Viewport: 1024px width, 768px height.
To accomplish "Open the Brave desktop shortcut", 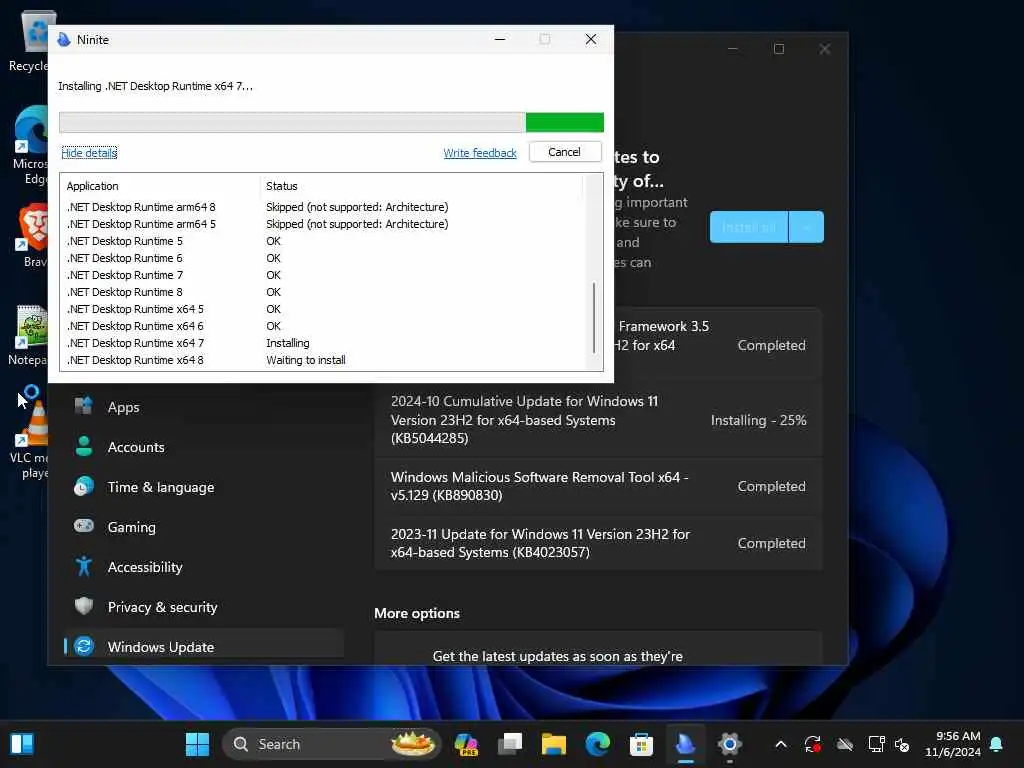I will pyautogui.click(x=31, y=236).
